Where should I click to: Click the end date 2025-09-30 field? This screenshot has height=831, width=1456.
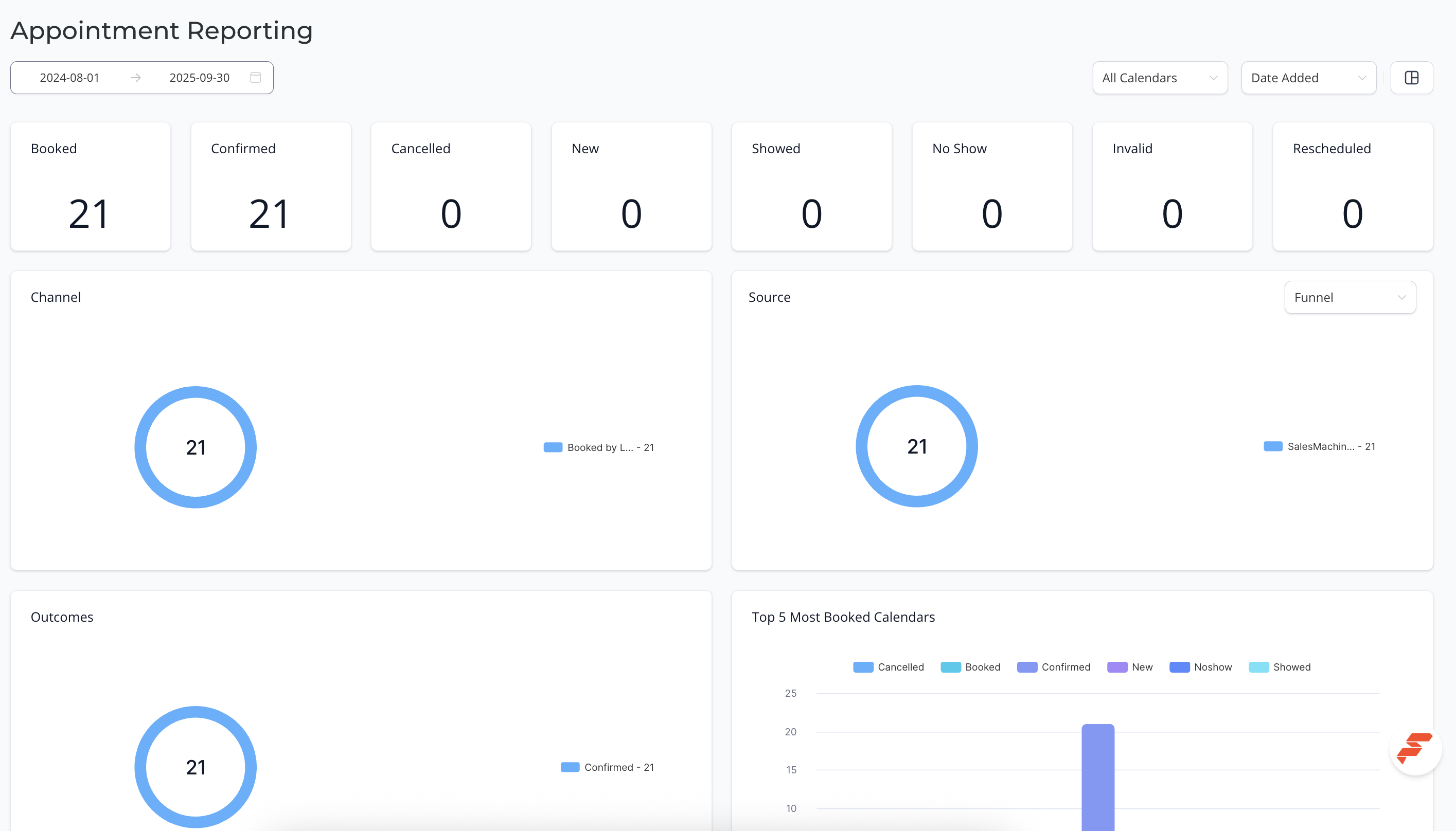pos(199,78)
